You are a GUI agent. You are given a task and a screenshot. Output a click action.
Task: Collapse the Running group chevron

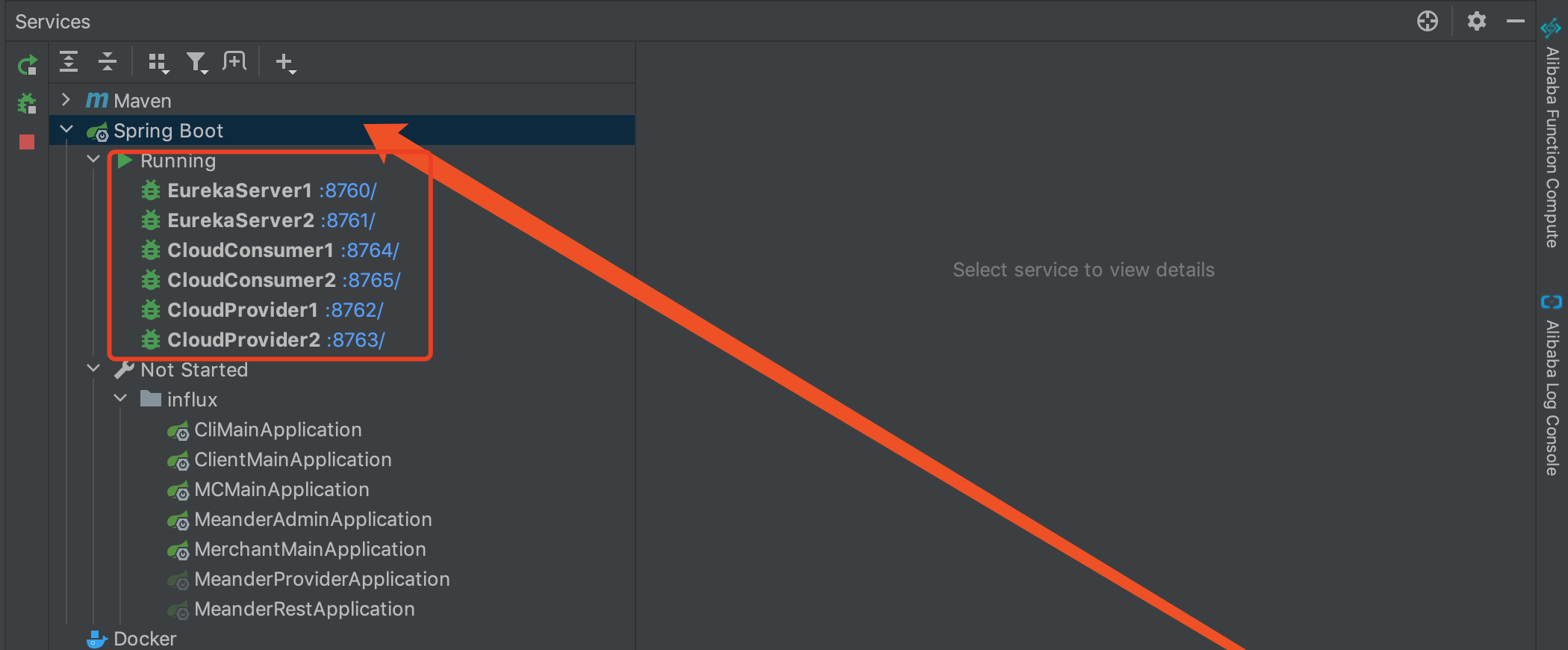click(93, 159)
